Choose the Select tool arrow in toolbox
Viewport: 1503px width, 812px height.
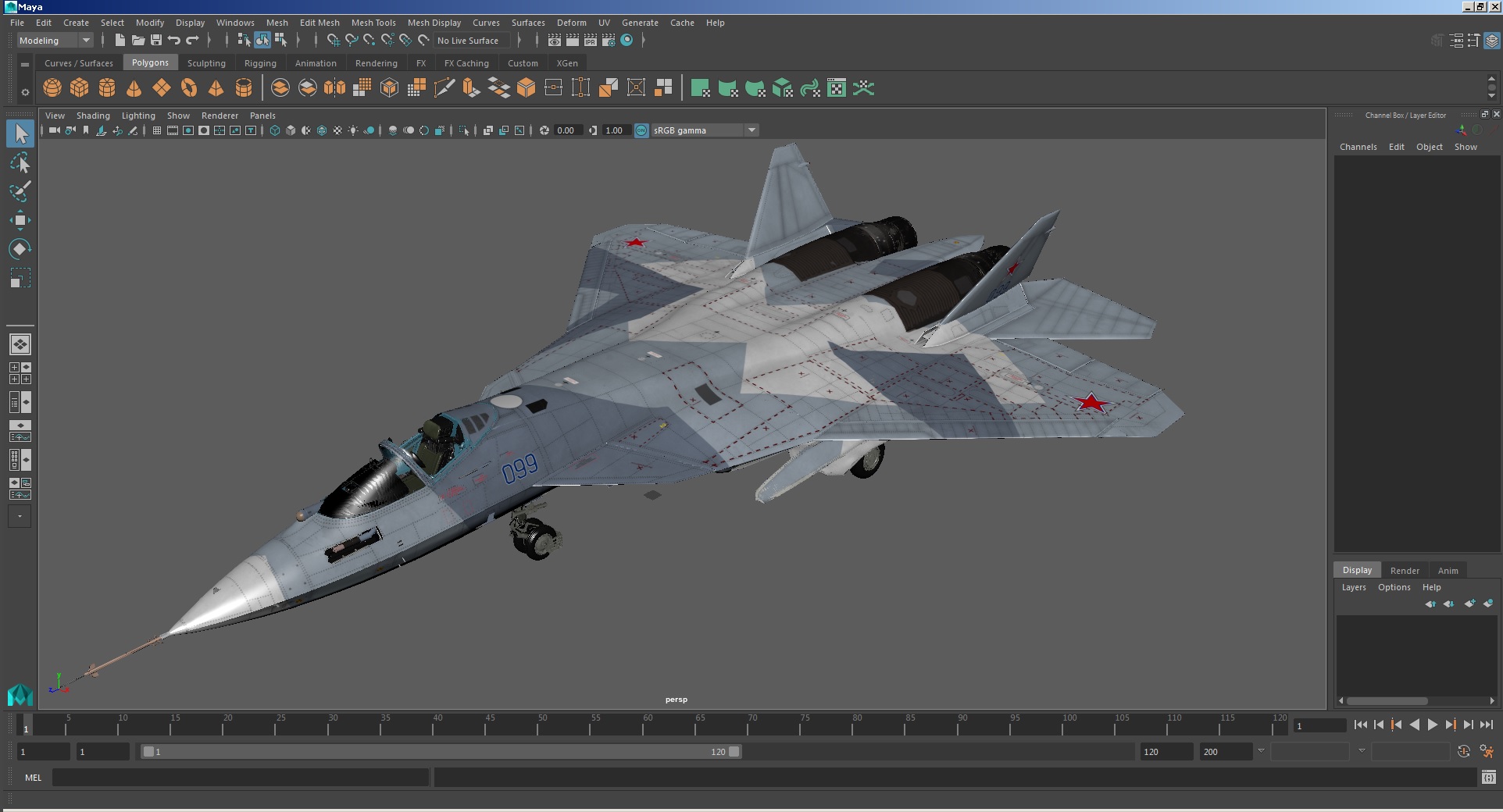pos(20,134)
